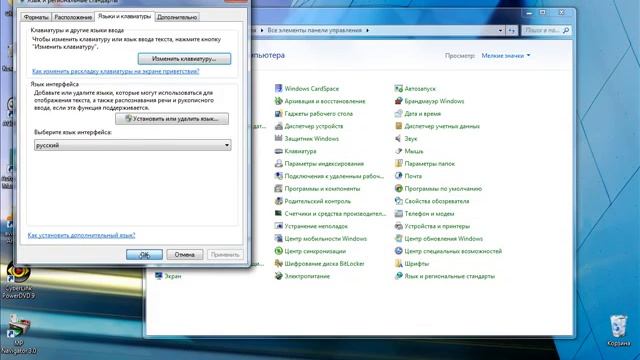640x360 pixels.
Task: Select CyberLink PowerDVD 9 desktop icon
Action: [18, 281]
